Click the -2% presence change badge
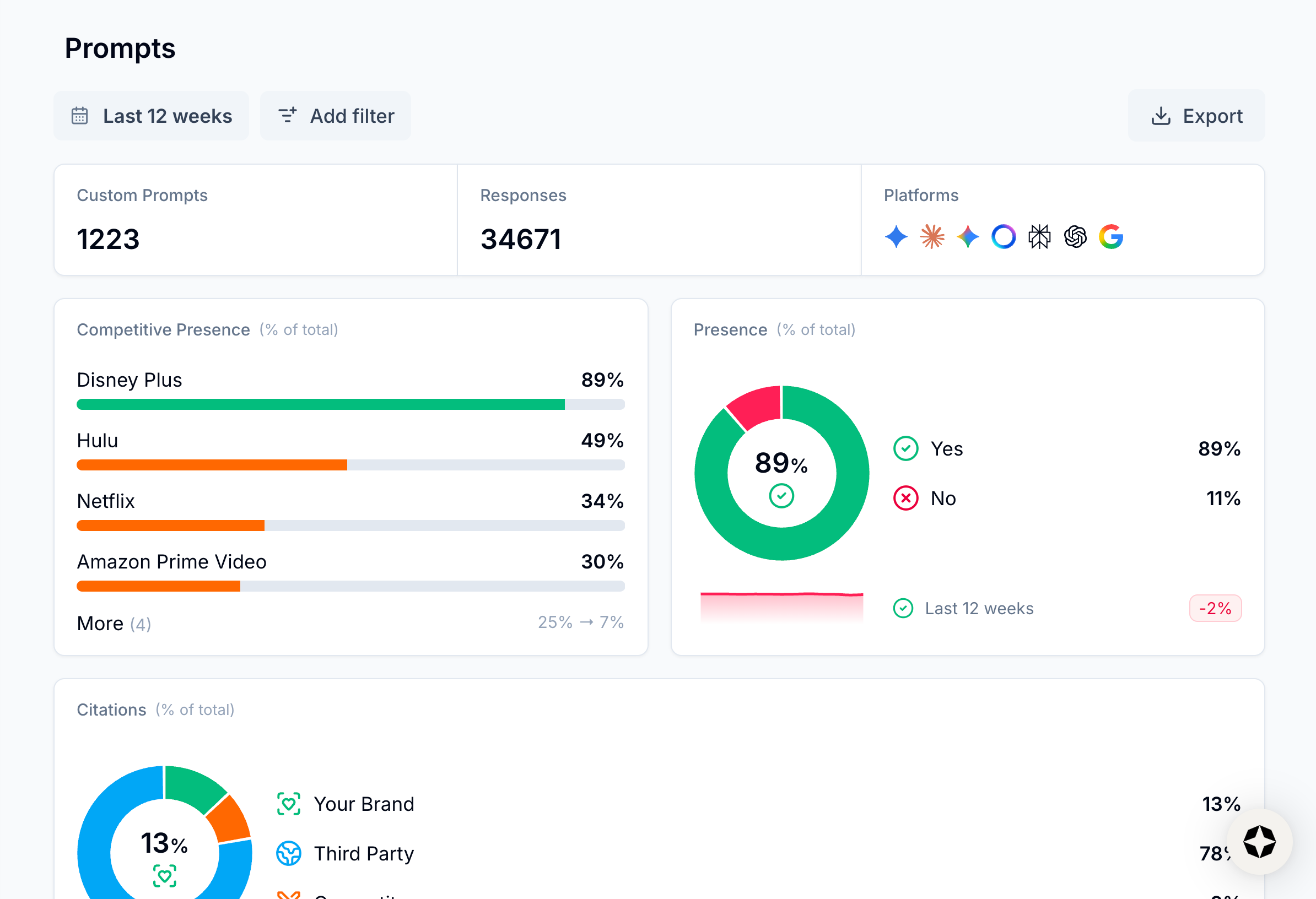The height and width of the screenshot is (899, 1316). pos(1215,609)
